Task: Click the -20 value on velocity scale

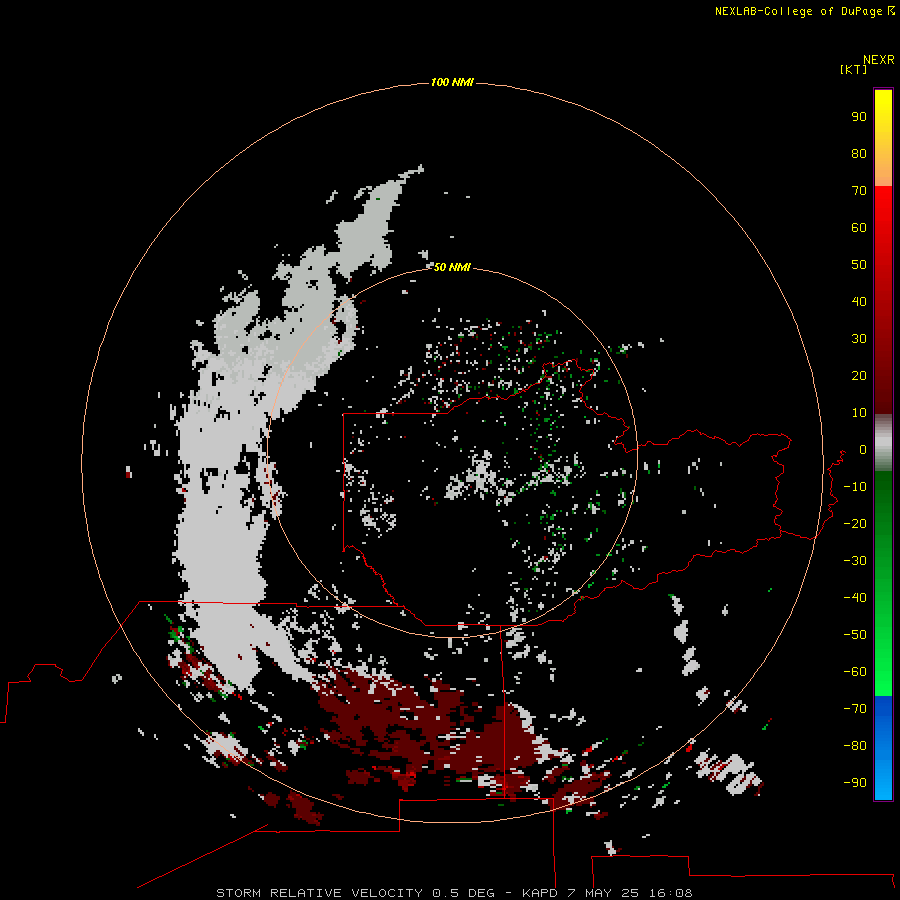Action: (855, 523)
